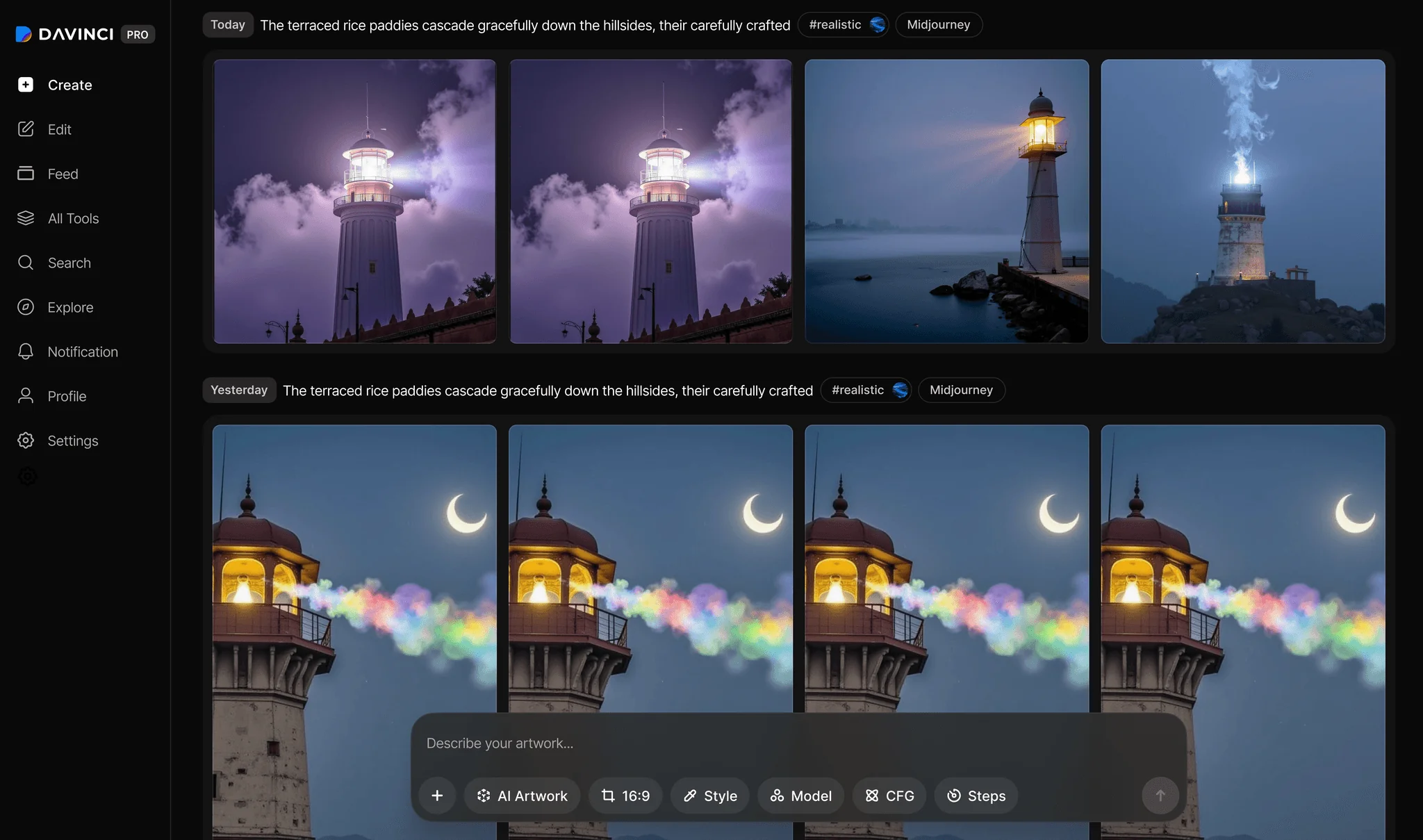Open the Style options selector
Image resolution: width=1423 pixels, height=840 pixels.
[709, 796]
